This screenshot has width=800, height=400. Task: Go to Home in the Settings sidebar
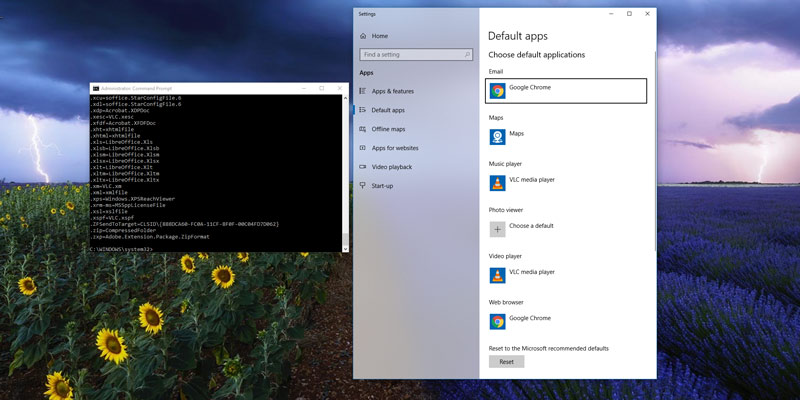click(x=379, y=35)
